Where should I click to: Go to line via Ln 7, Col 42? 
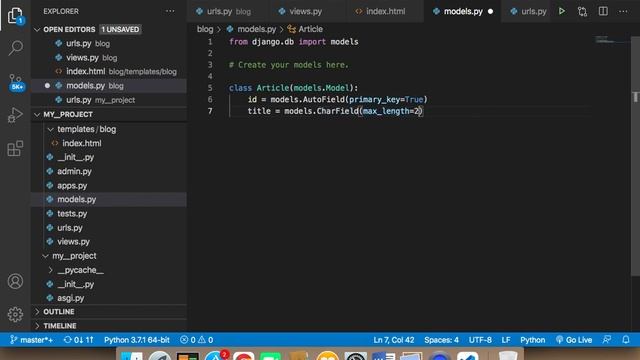tap(393, 340)
